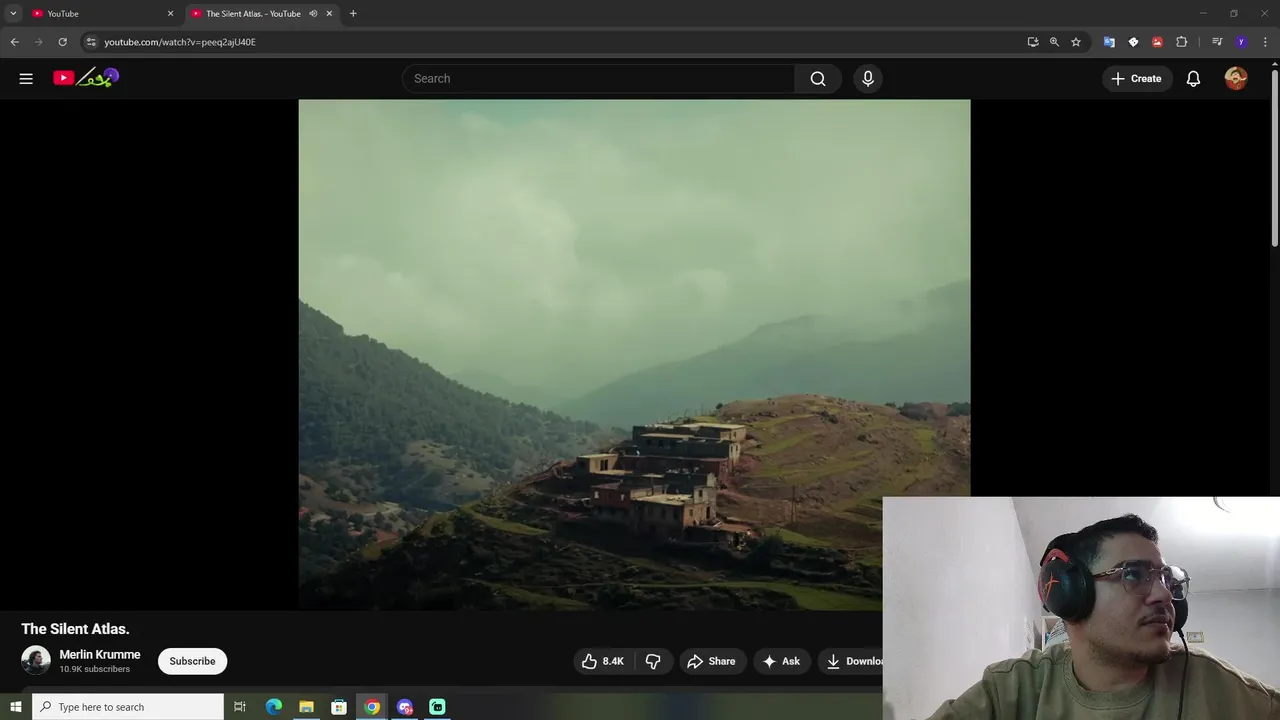The image size is (1280, 720).
Task: Click the Windows taskbar search box
Action: coord(128,707)
